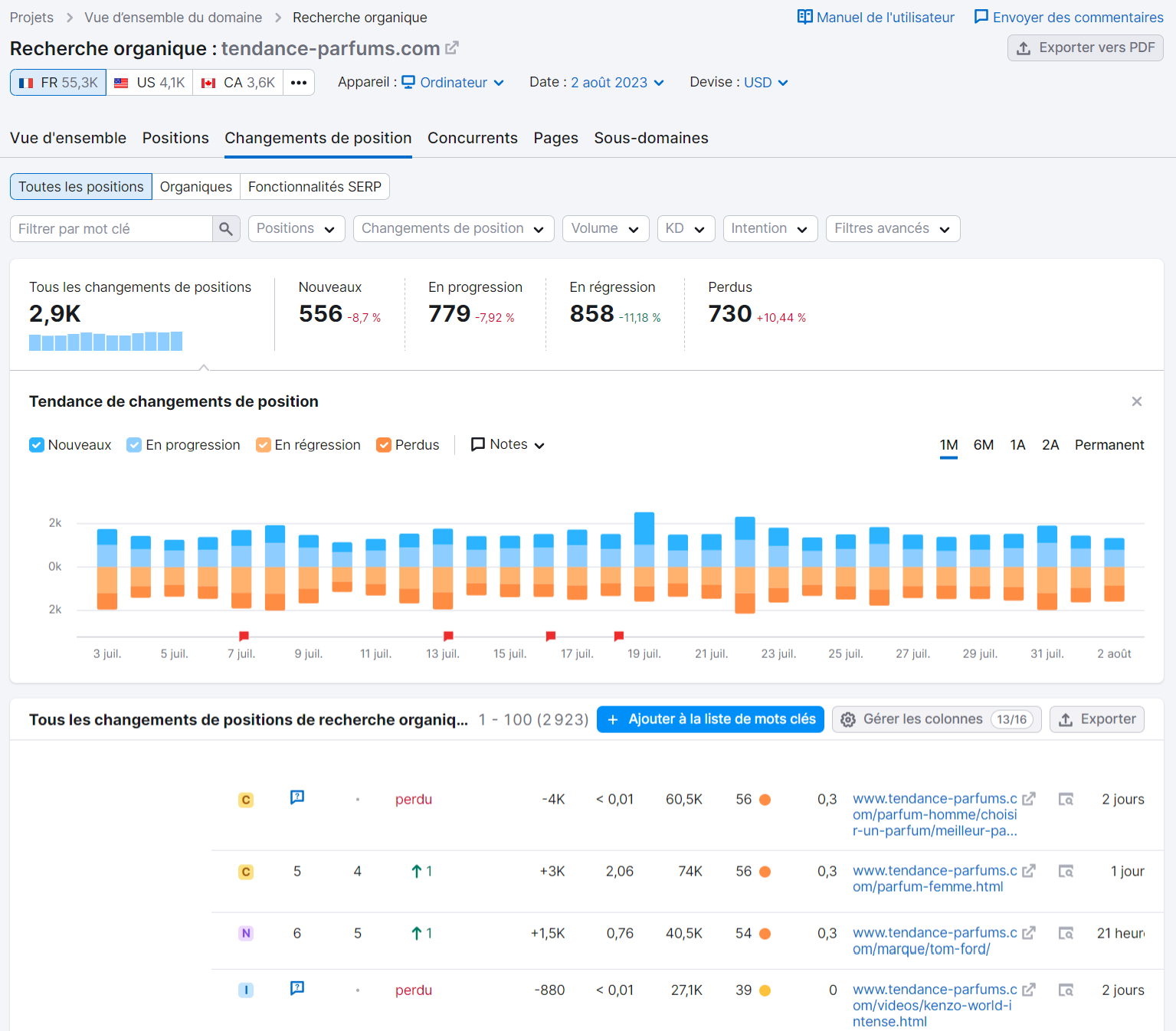Viewport: 1176px width, 1031px height.
Task: Click Exporter vers PDF button
Action: (x=1086, y=47)
